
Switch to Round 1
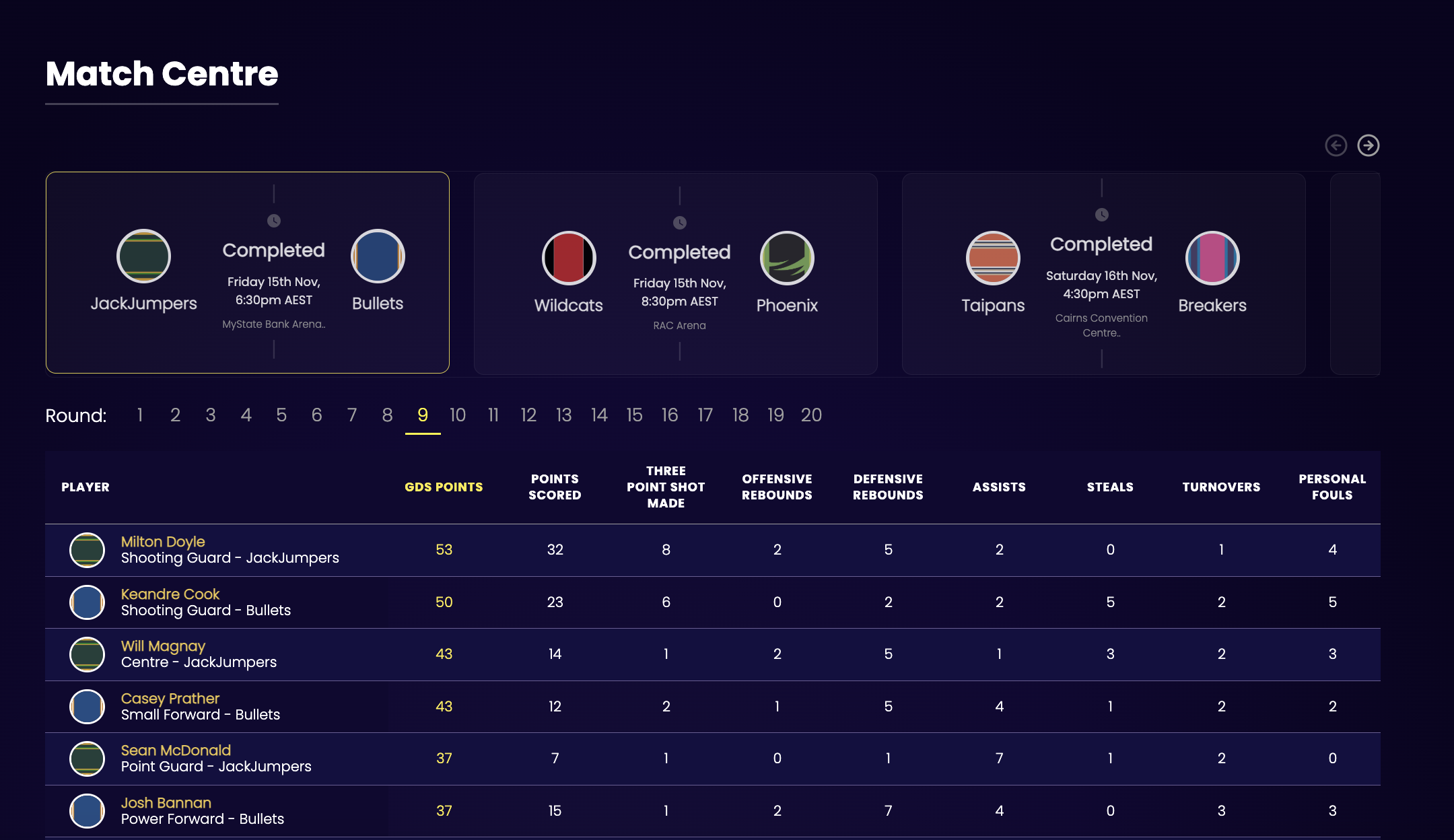click(x=140, y=415)
